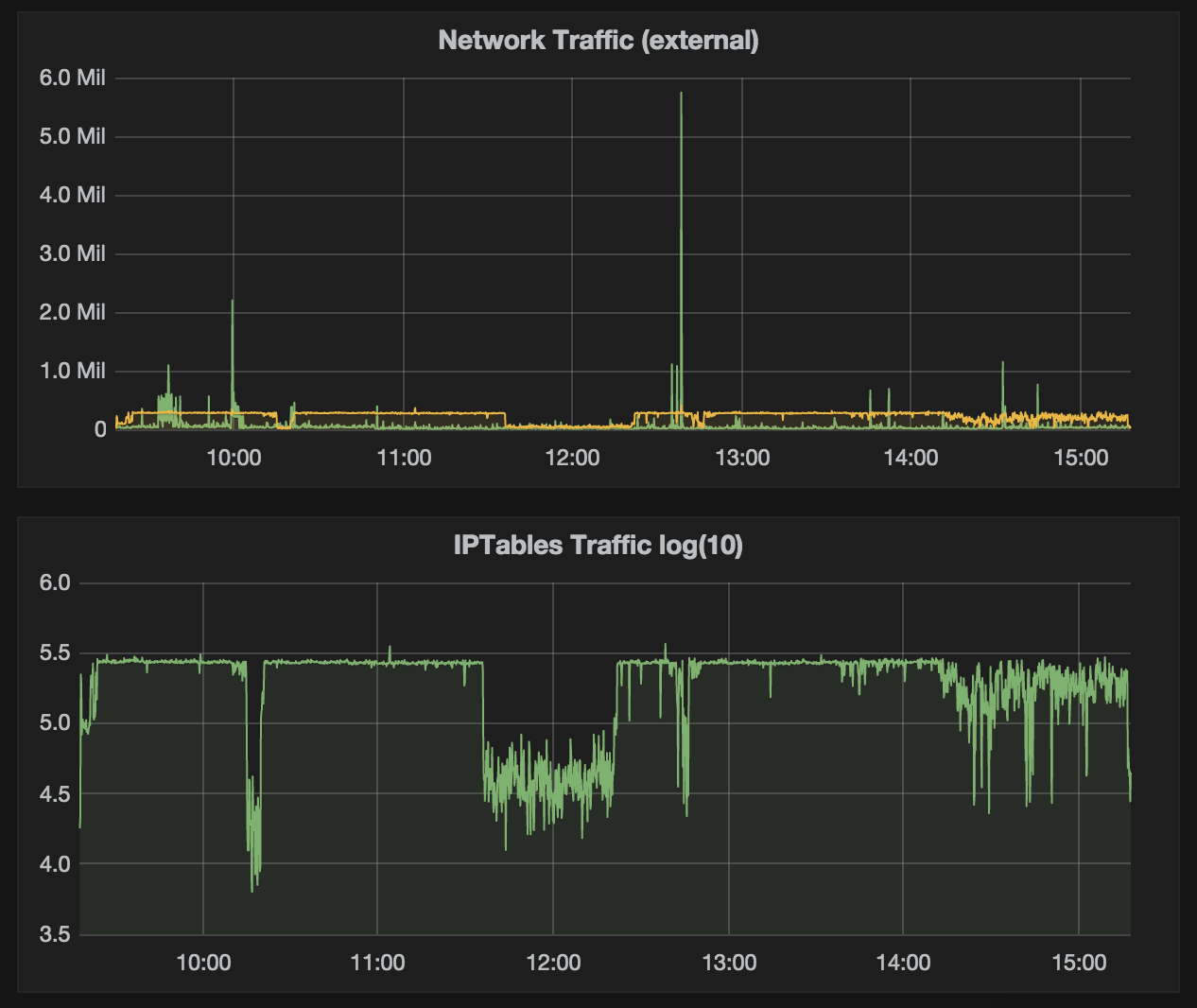This screenshot has height=1008, width=1197.
Task: Click the 5.5 y-axis label in IPTables panel
Action: [55, 652]
